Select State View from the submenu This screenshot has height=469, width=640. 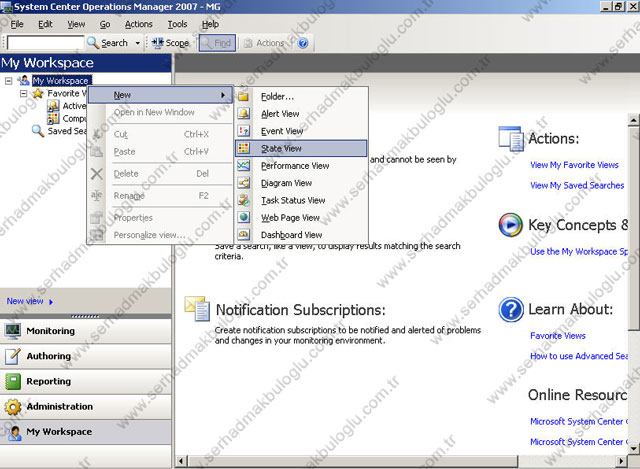coord(301,148)
